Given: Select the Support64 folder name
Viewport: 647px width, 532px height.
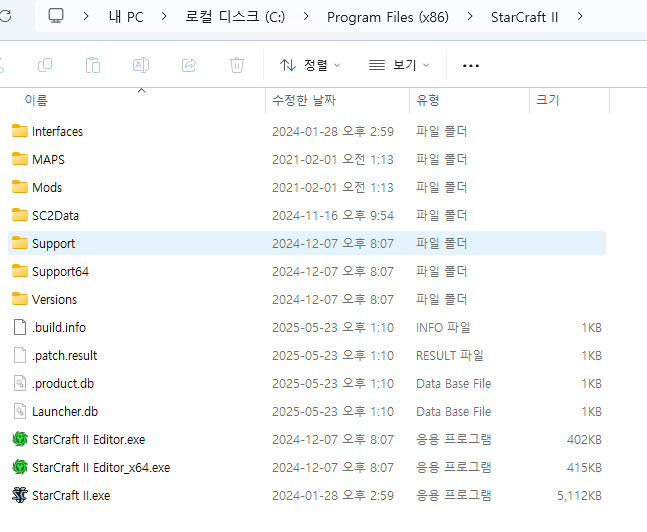Looking at the screenshot, I should coord(60,272).
